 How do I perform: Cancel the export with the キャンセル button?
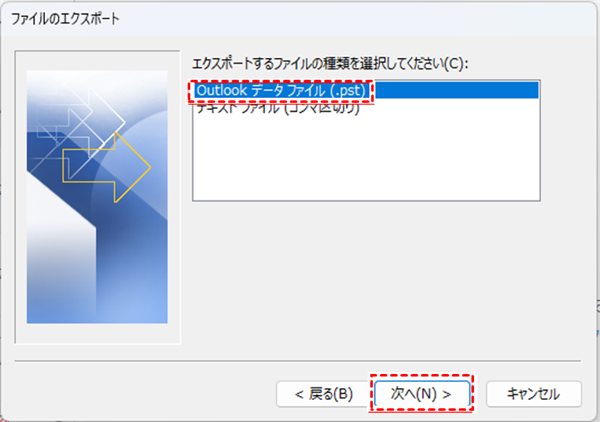pos(533,394)
